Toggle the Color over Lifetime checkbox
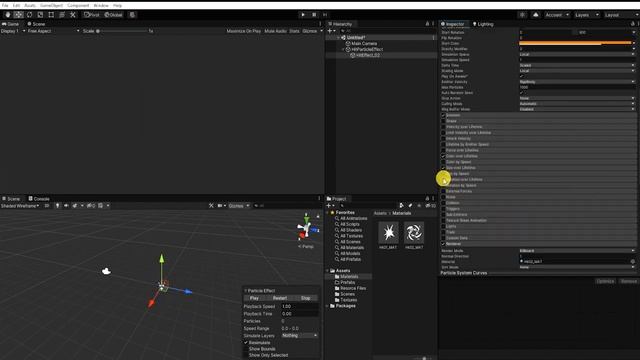This screenshot has height=360, width=640. point(443,156)
